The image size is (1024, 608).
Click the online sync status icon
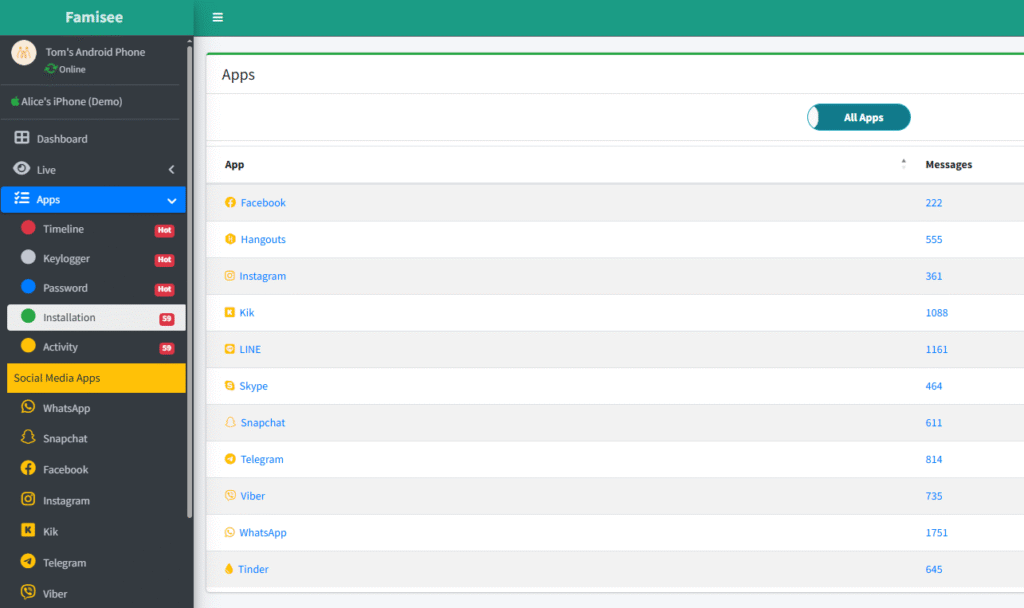click(50, 69)
